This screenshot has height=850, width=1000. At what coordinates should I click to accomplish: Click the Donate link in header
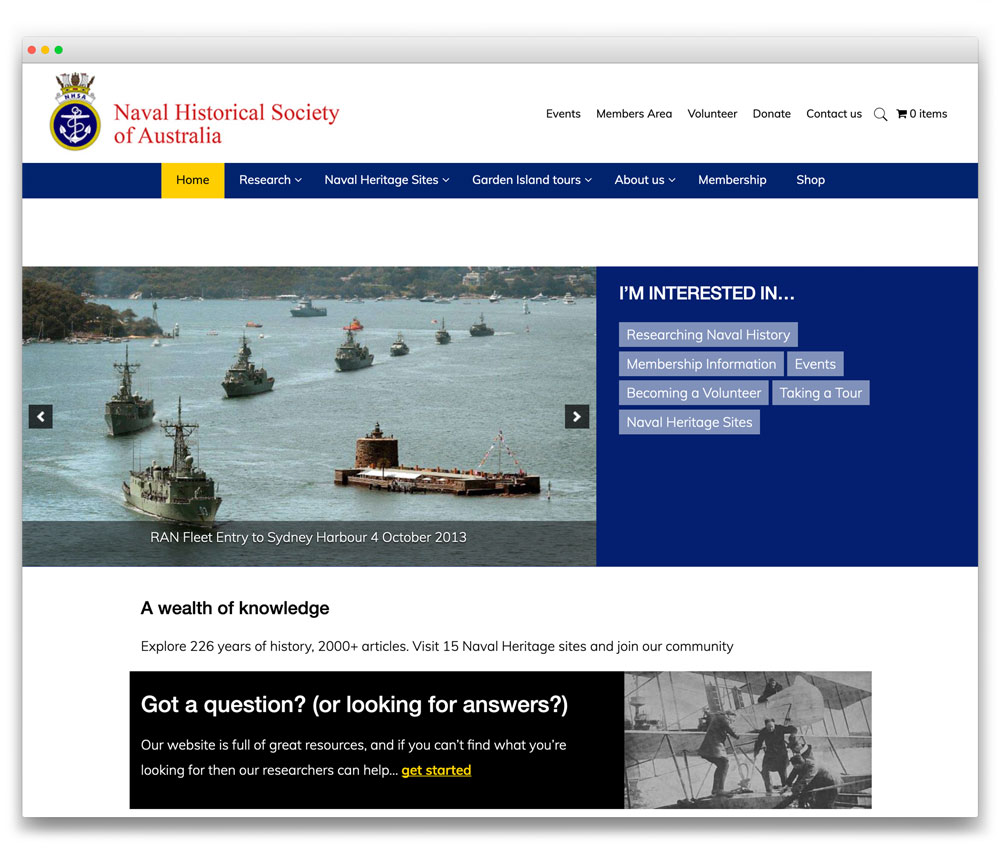coord(771,114)
